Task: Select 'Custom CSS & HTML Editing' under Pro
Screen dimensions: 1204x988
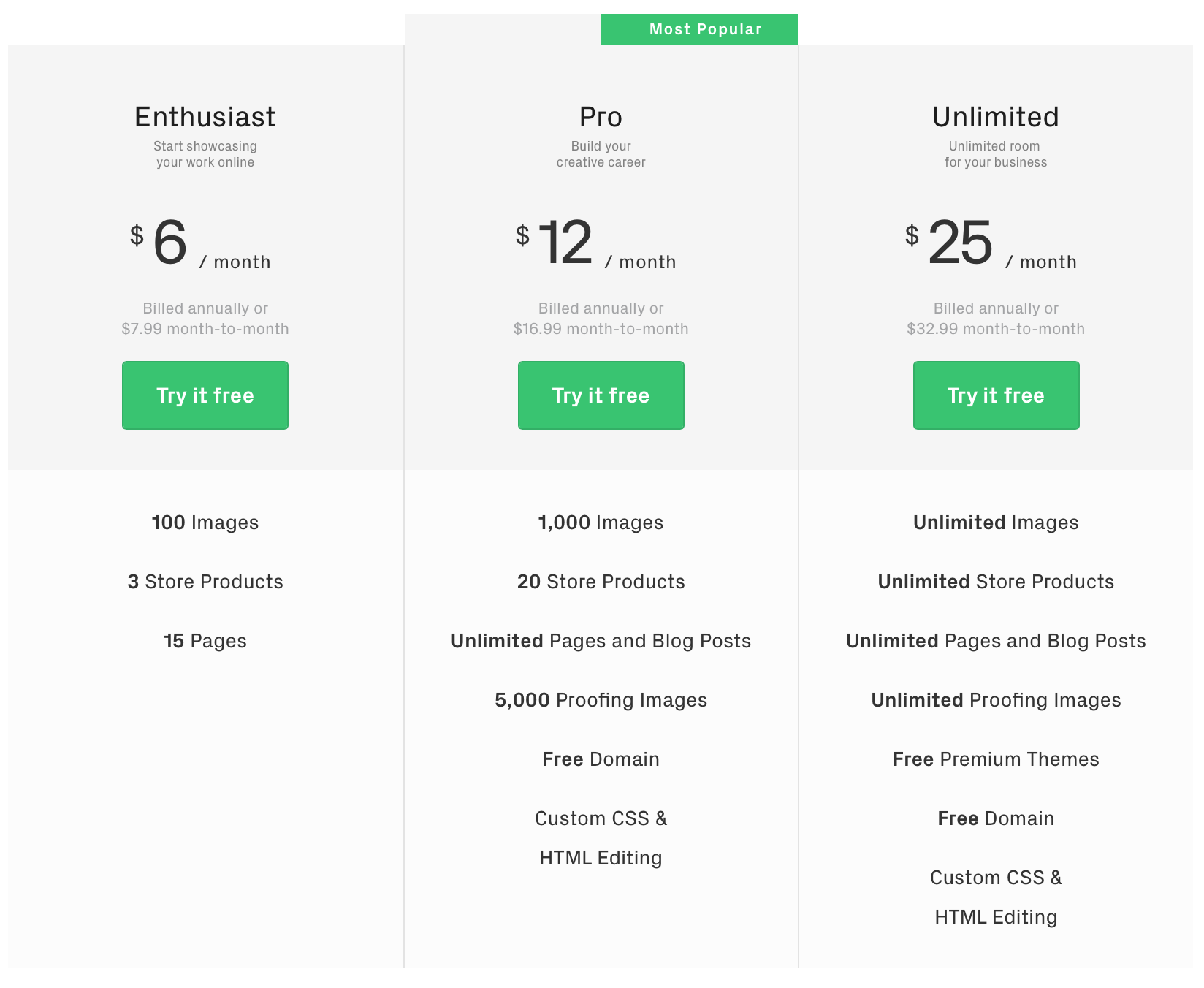Action: [x=601, y=837]
